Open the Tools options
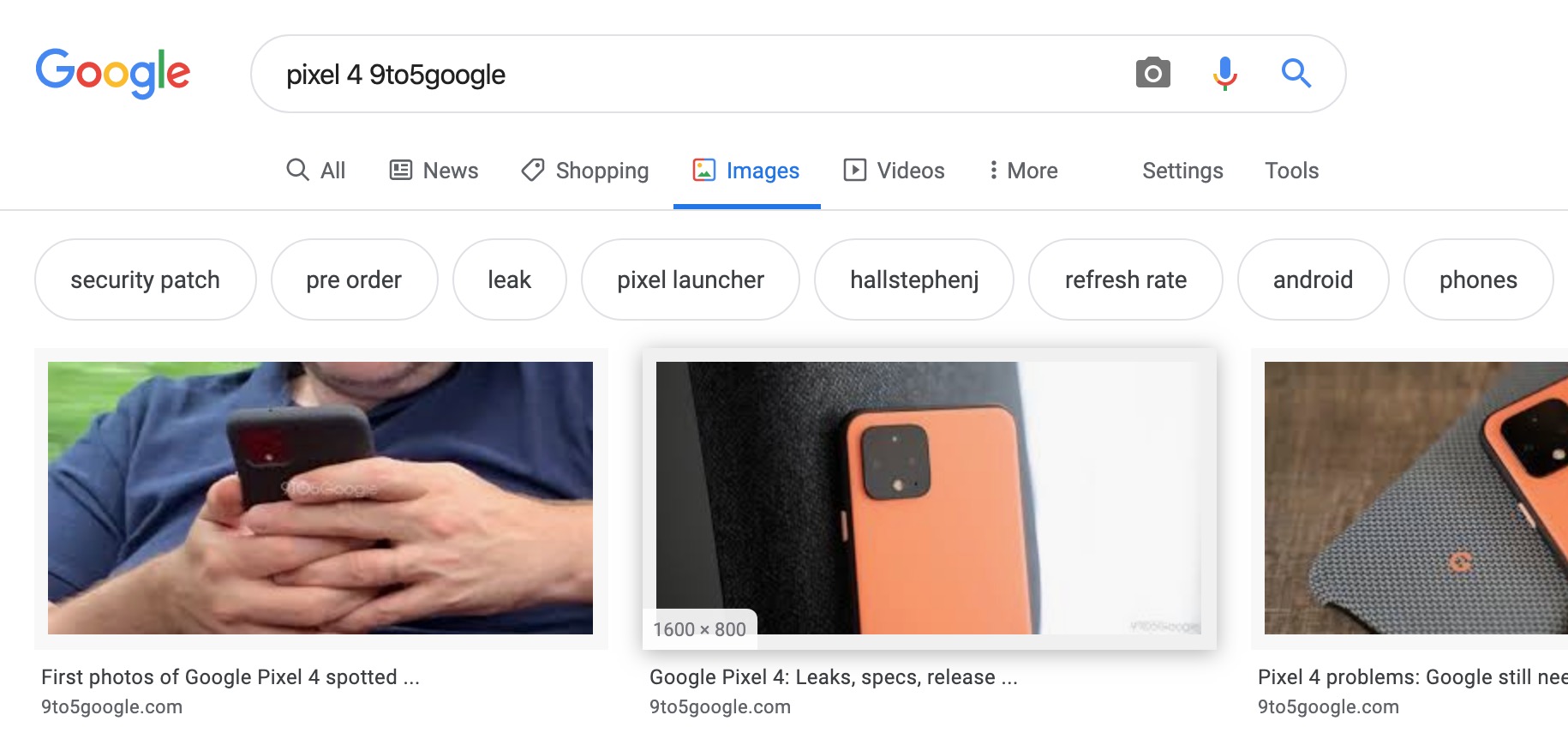Screen dimensions: 1568x751 1290,170
